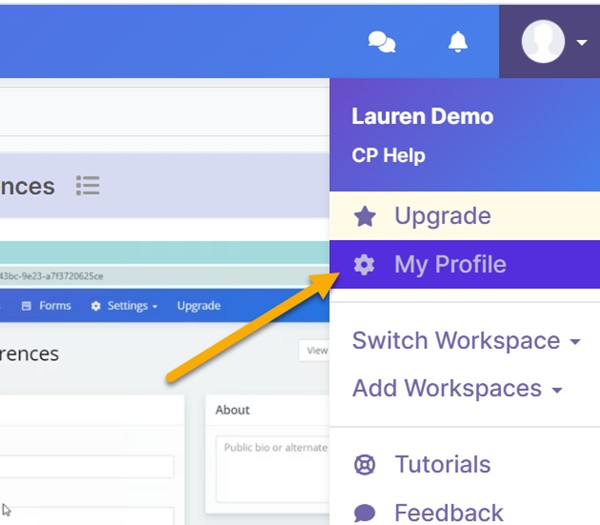Click the CP Help workspace name
Screen dimensions: 600x525
click(388, 156)
